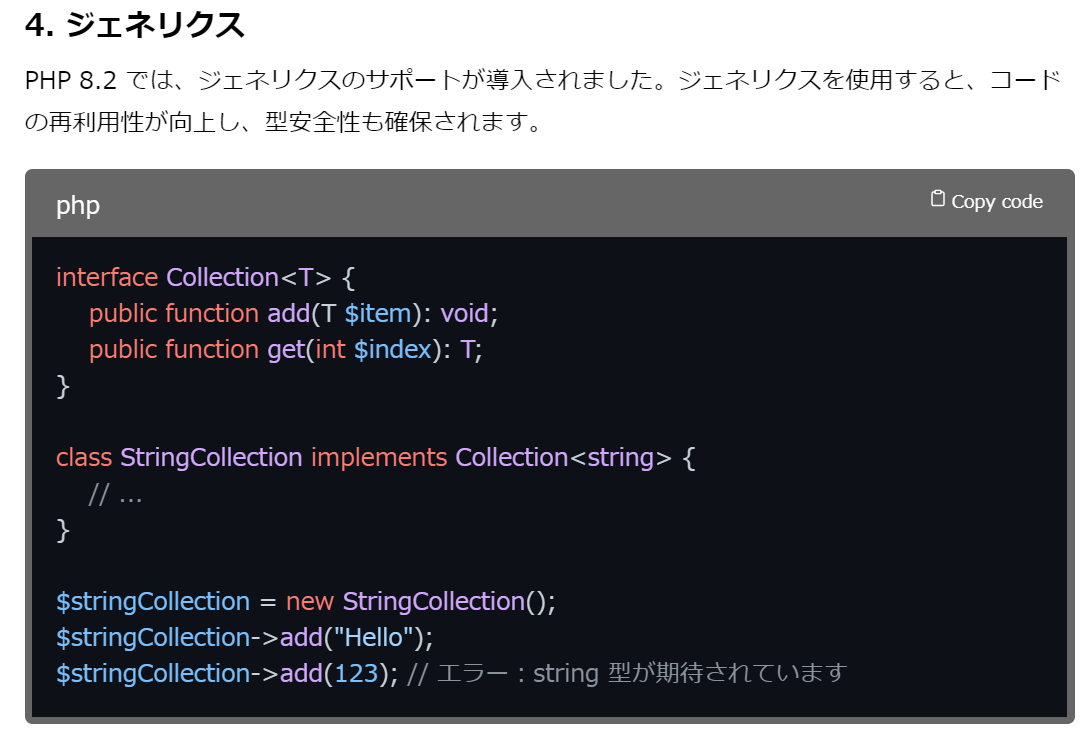The image size is (1087, 743).
Task: Click the 'get' method name in interface
Action: [286, 350]
